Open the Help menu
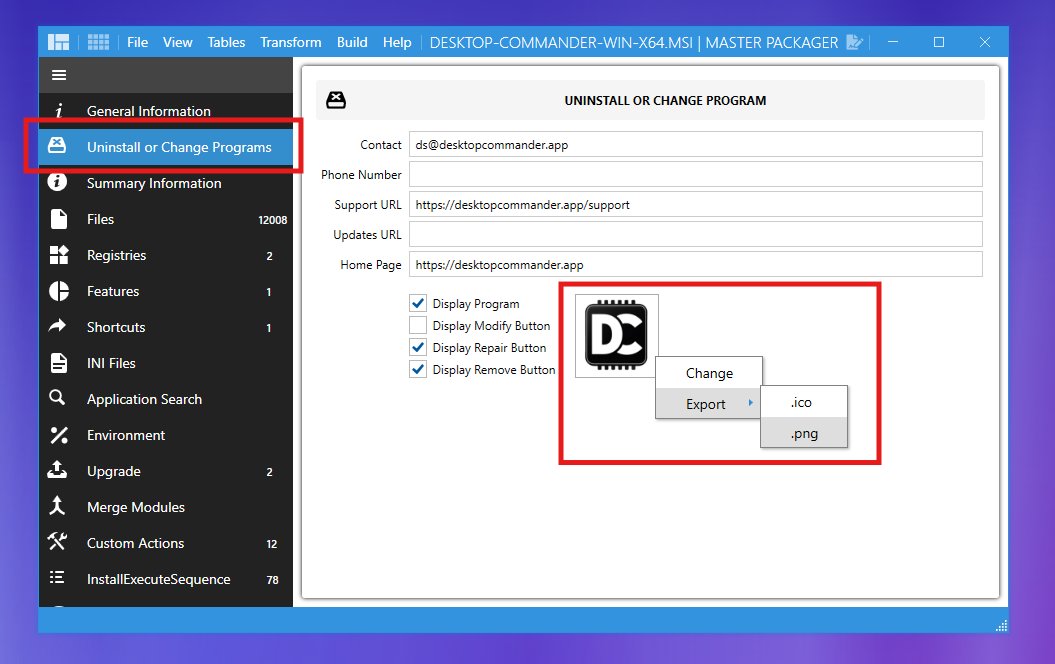 coord(397,42)
